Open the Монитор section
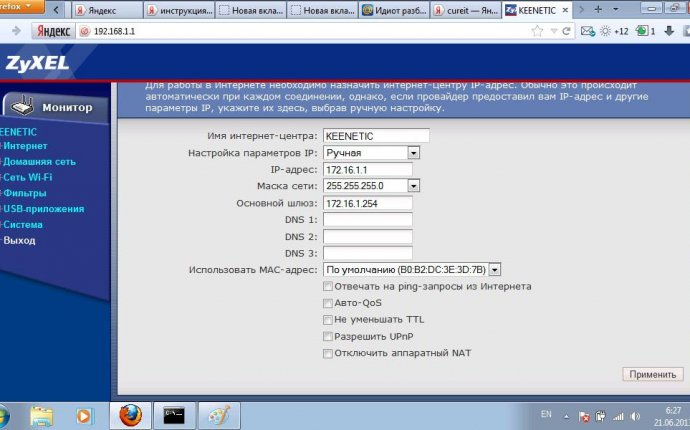The height and width of the screenshot is (430, 690). (67, 107)
